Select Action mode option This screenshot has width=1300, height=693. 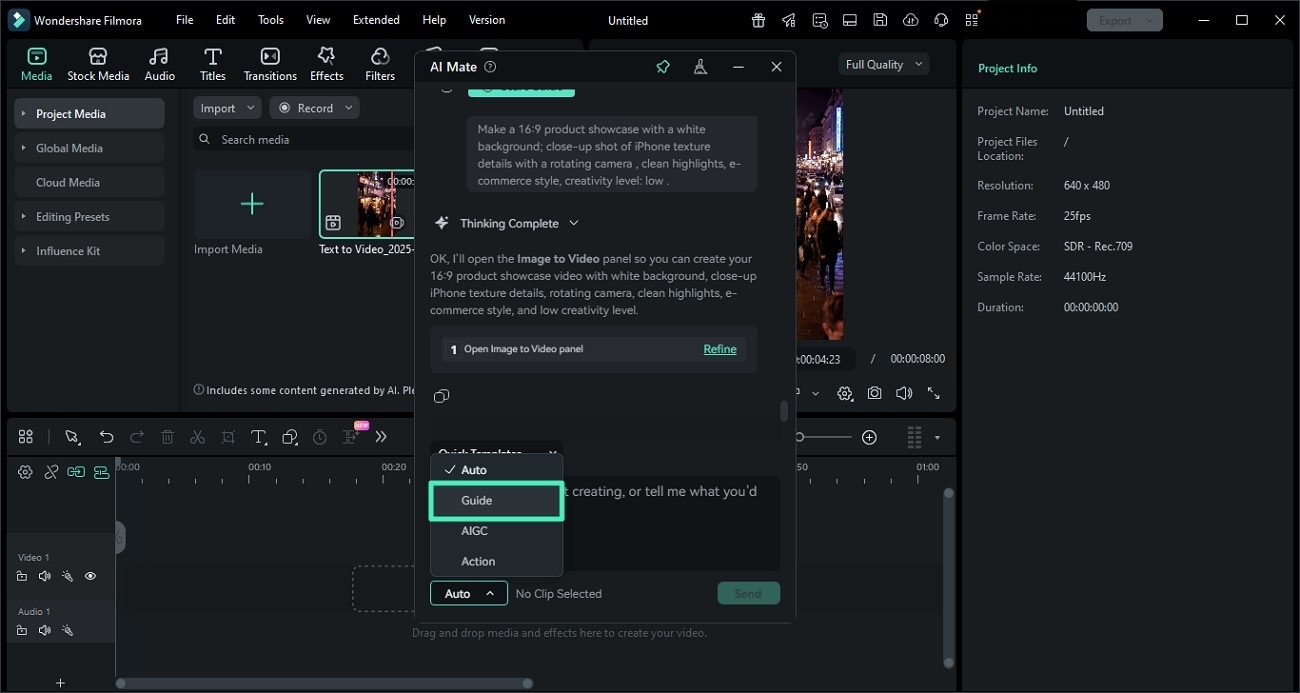click(496, 561)
